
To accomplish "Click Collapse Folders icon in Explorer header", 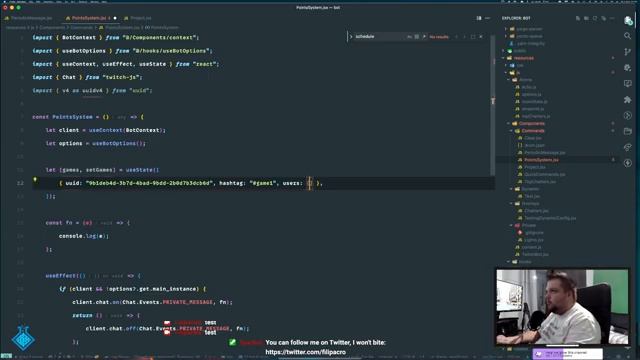I will point(604,18).
